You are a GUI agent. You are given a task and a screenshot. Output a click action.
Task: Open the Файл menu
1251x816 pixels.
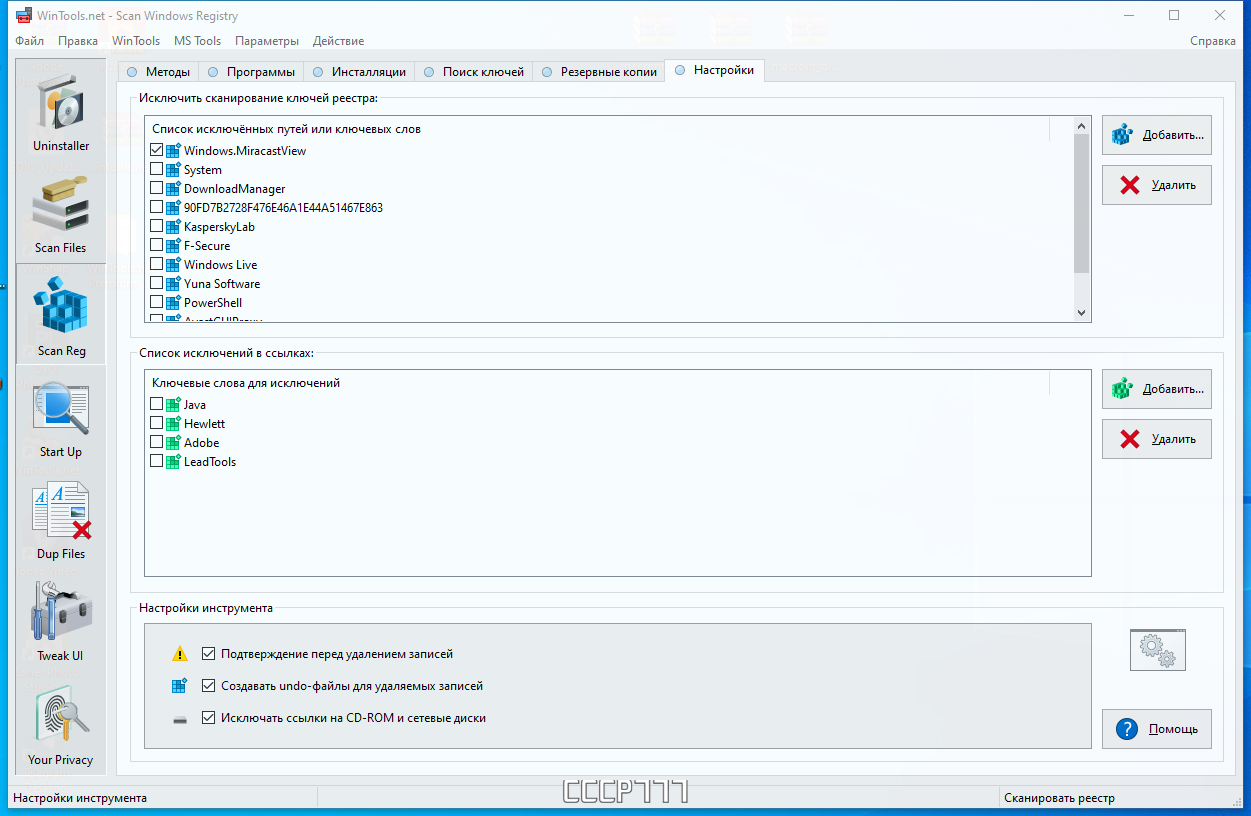(x=30, y=41)
